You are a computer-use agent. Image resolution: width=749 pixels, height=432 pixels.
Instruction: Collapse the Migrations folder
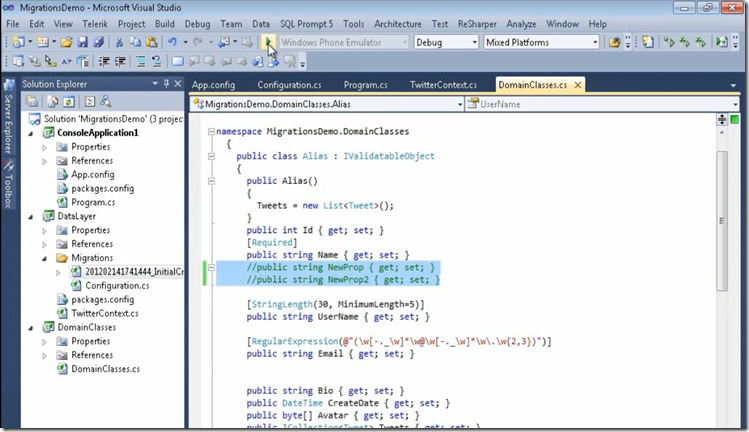(x=45, y=259)
